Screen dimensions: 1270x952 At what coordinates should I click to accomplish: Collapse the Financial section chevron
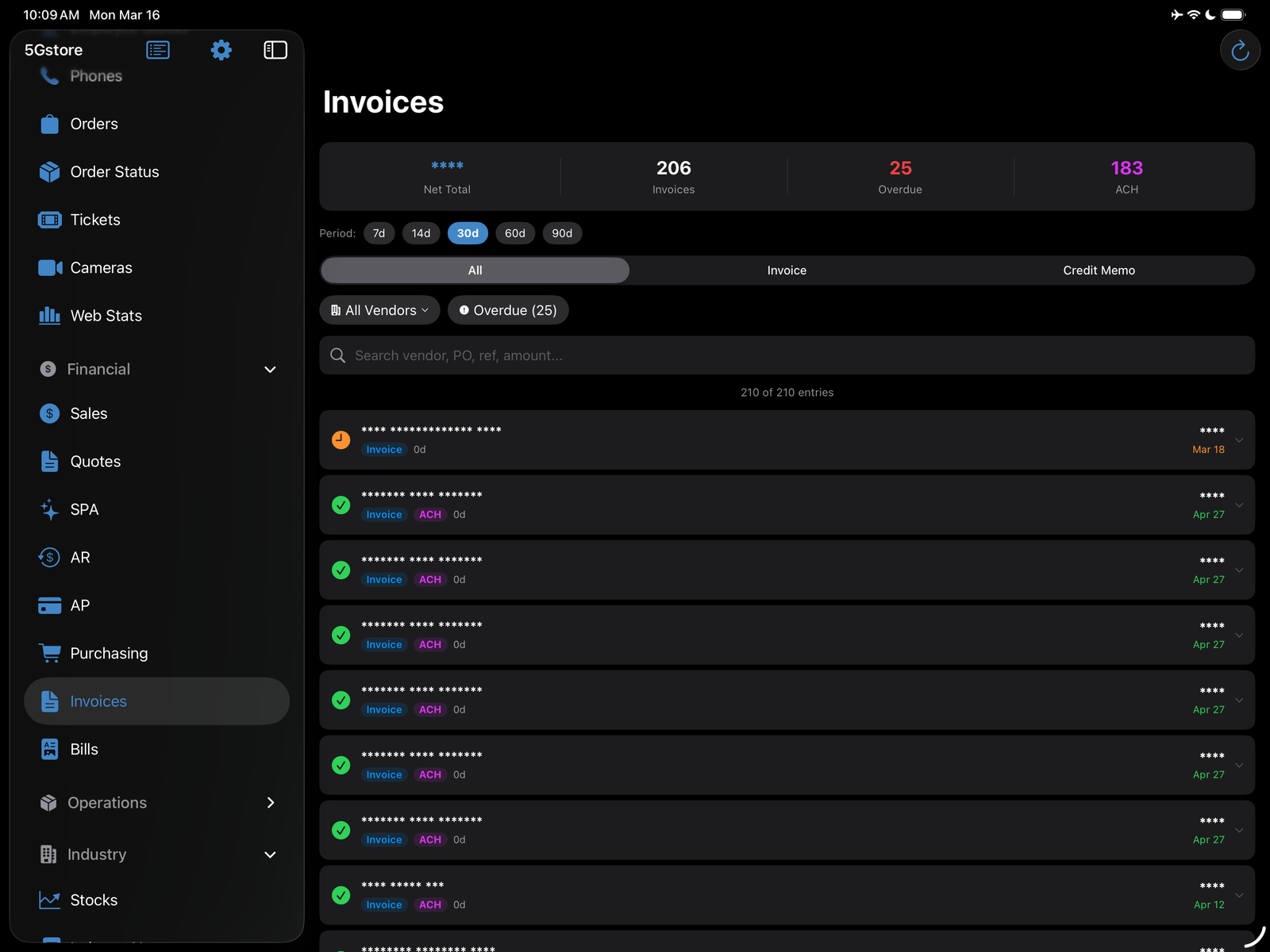click(x=270, y=369)
